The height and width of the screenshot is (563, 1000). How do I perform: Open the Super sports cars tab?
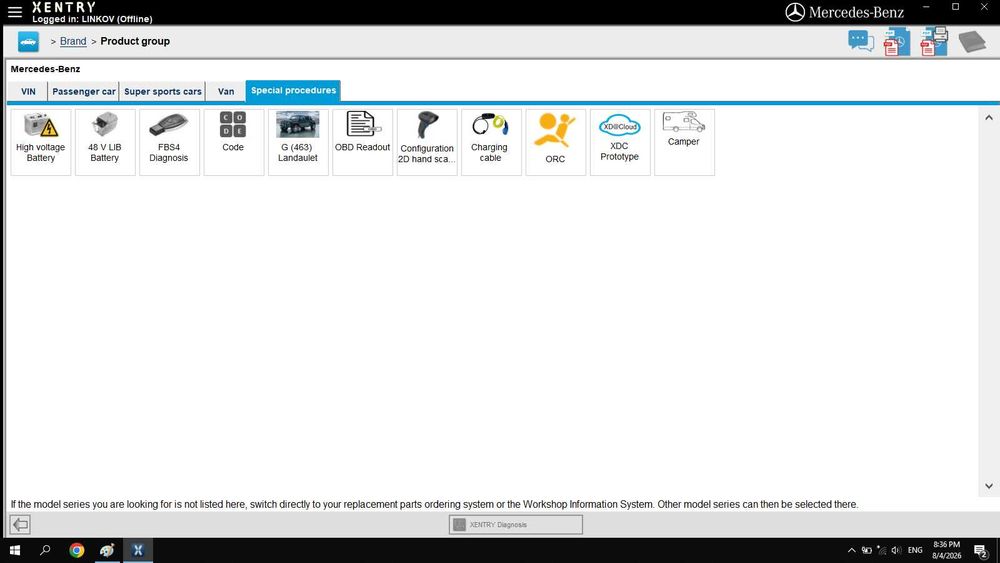tap(163, 91)
